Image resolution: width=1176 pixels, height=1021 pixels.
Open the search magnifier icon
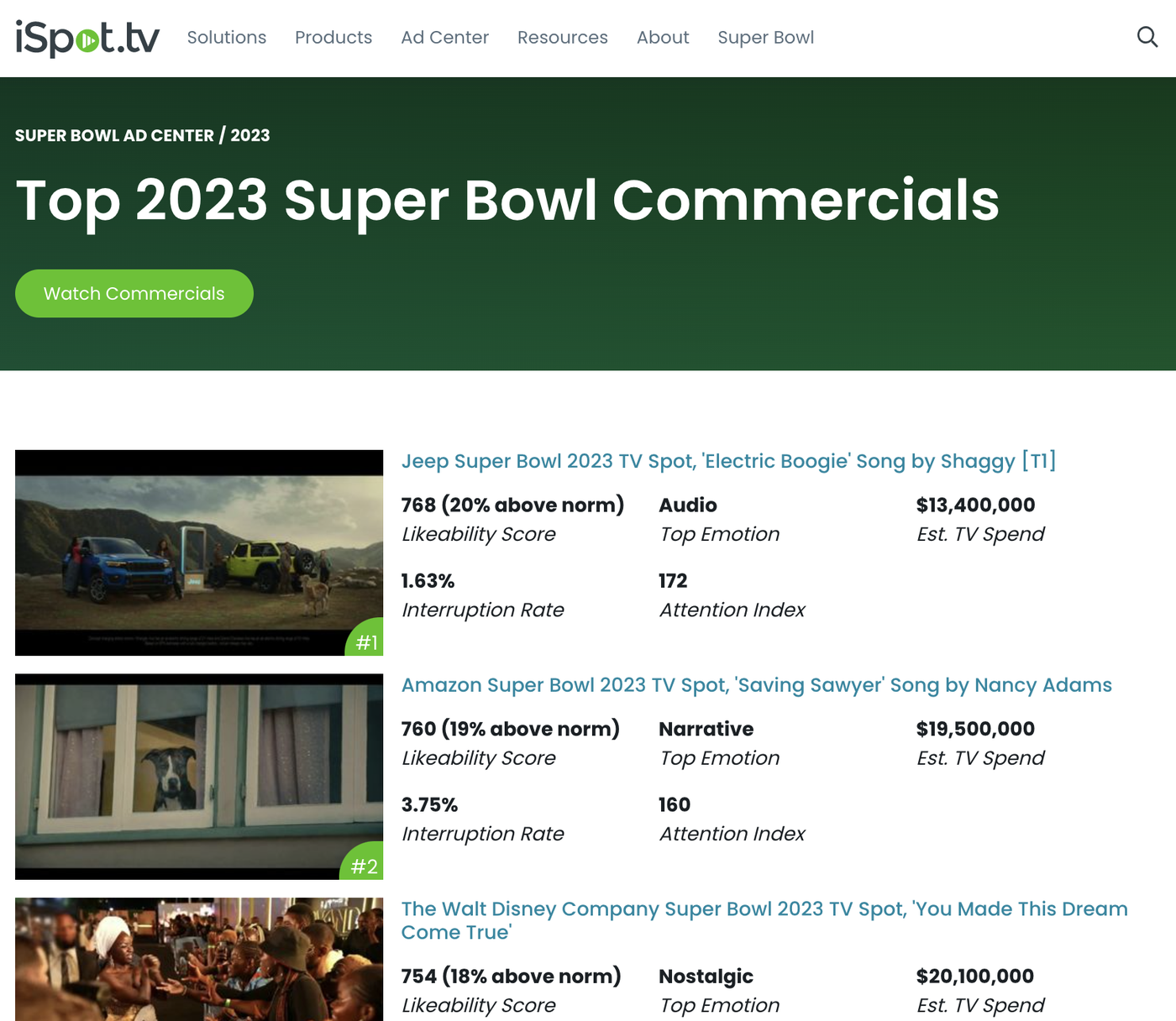1147,37
